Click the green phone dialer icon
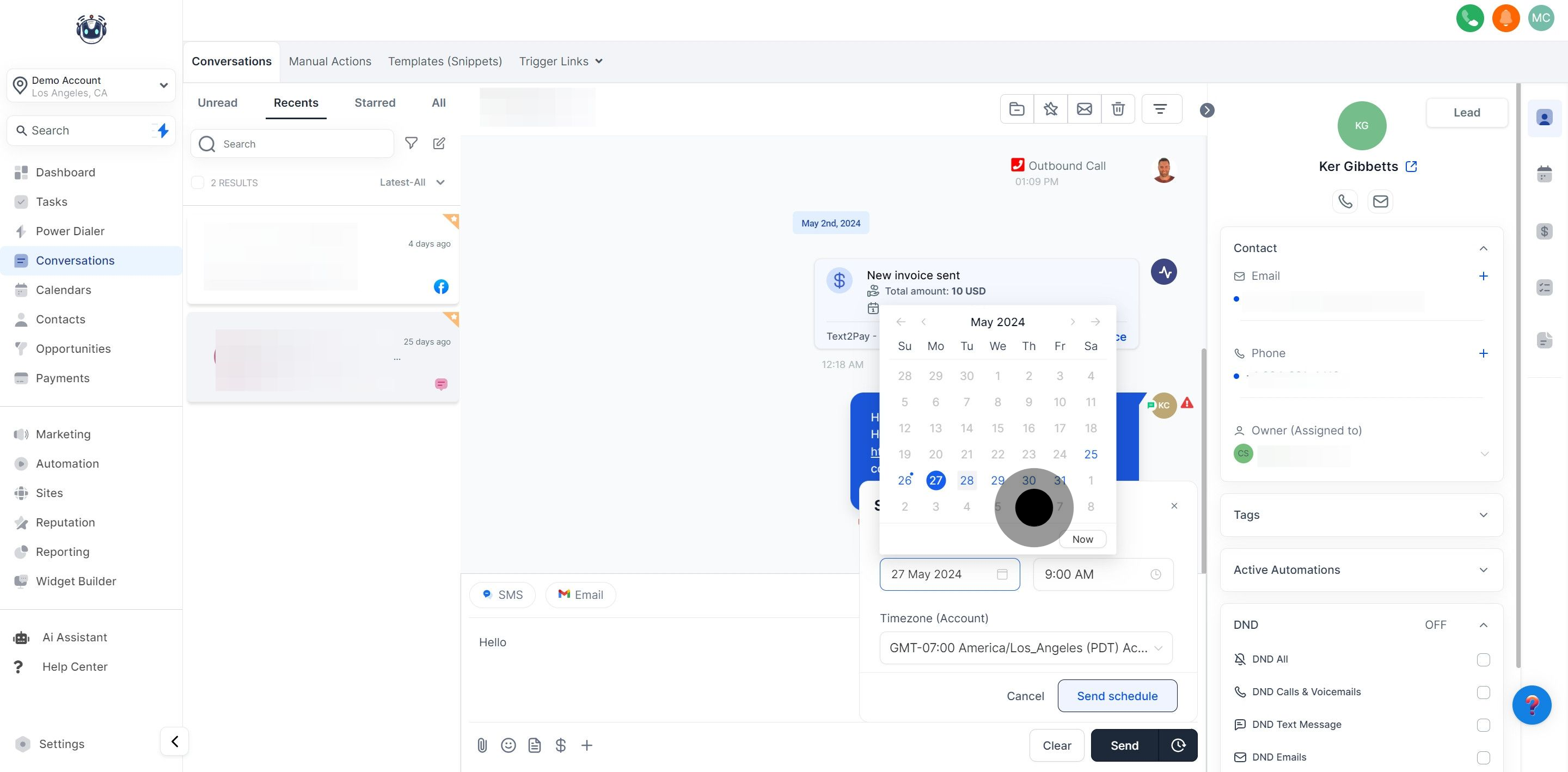1568x772 pixels. click(1469, 17)
